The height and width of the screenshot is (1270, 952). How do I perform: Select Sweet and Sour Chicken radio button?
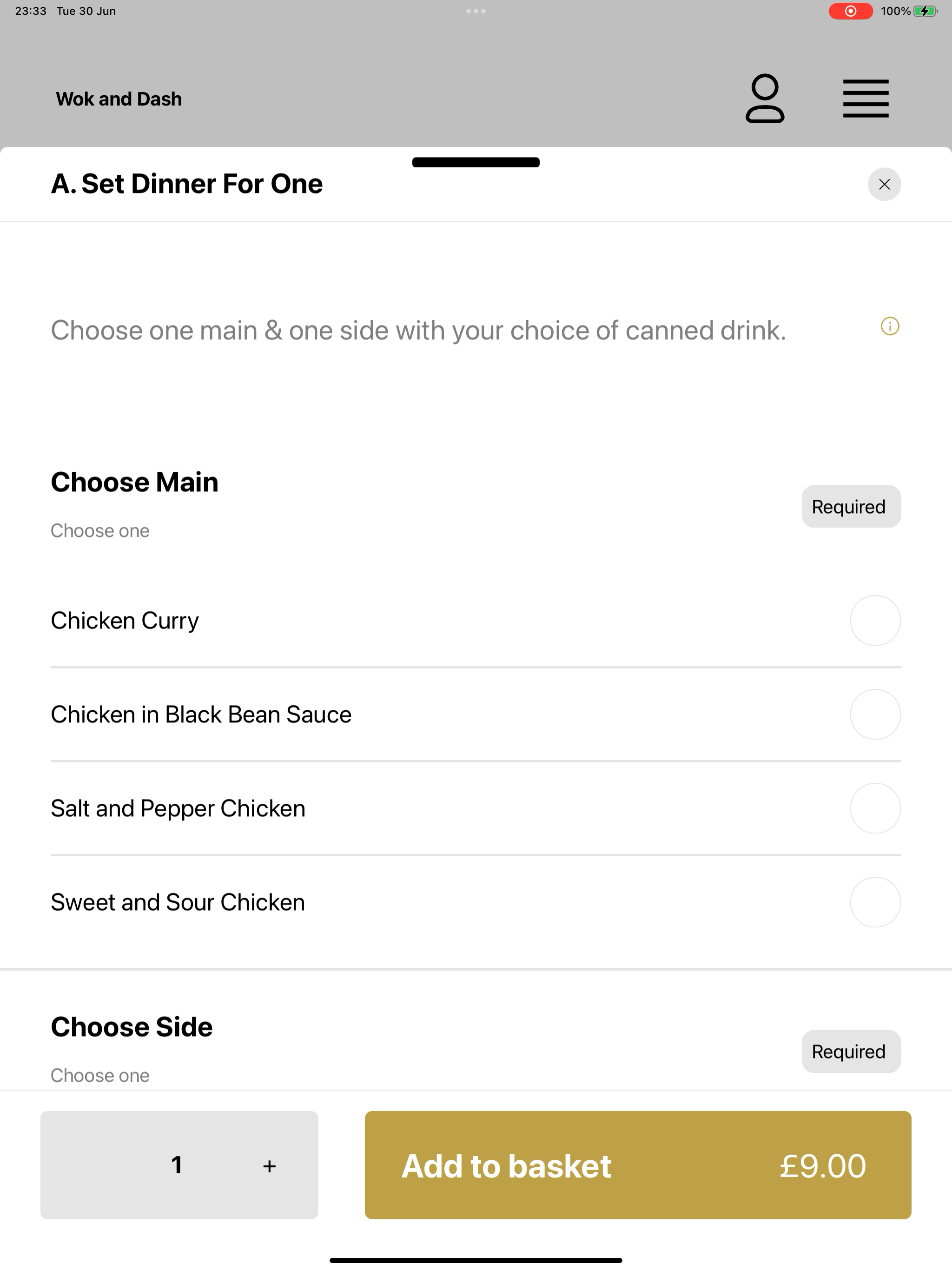tap(875, 902)
